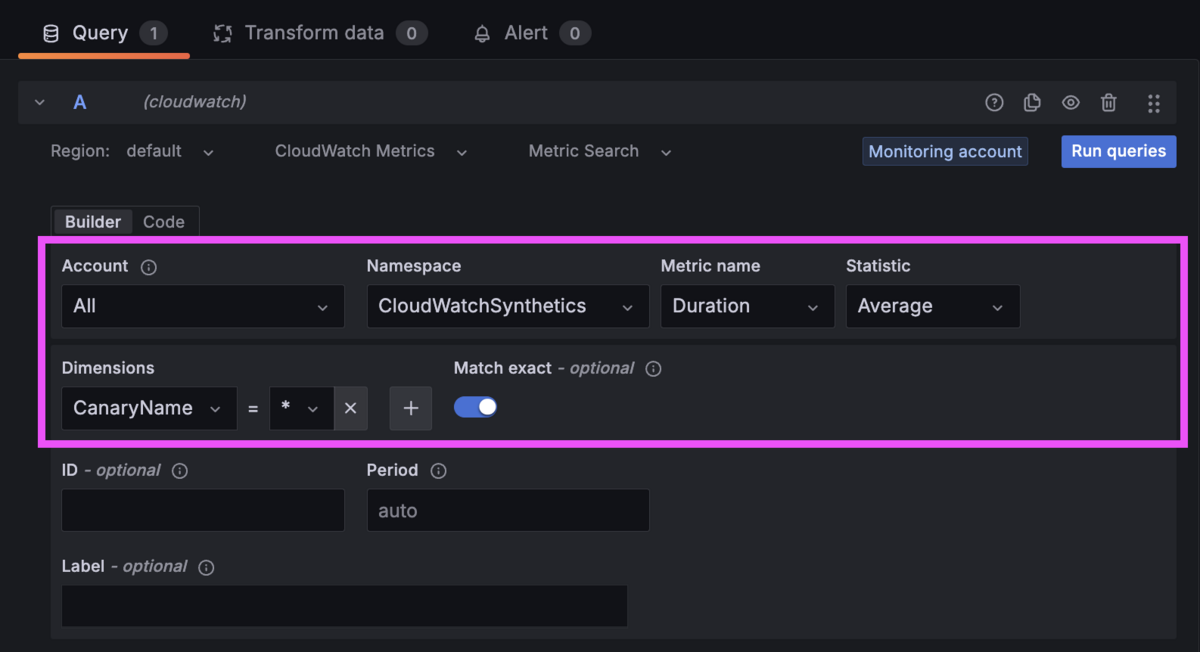Click the database icon on Query tab
Image resolution: width=1200 pixels, height=652 pixels.
[50, 34]
